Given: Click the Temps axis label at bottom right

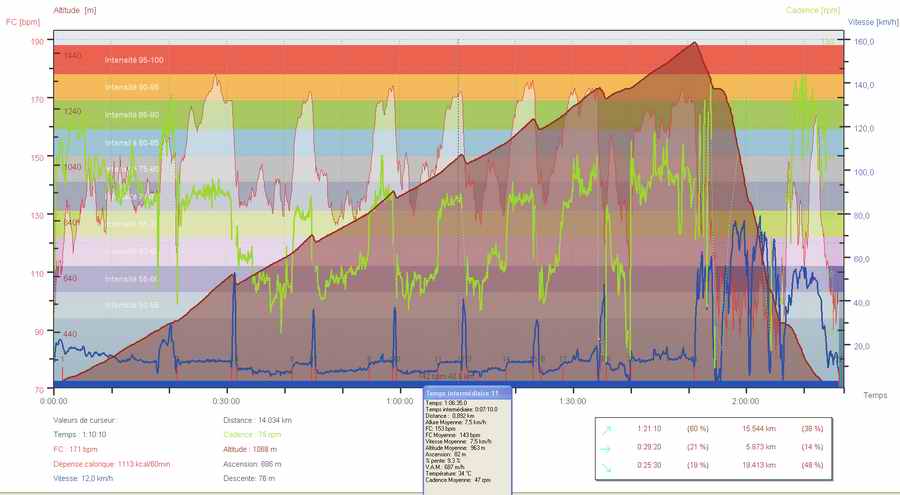Looking at the screenshot, I should pos(875,395).
